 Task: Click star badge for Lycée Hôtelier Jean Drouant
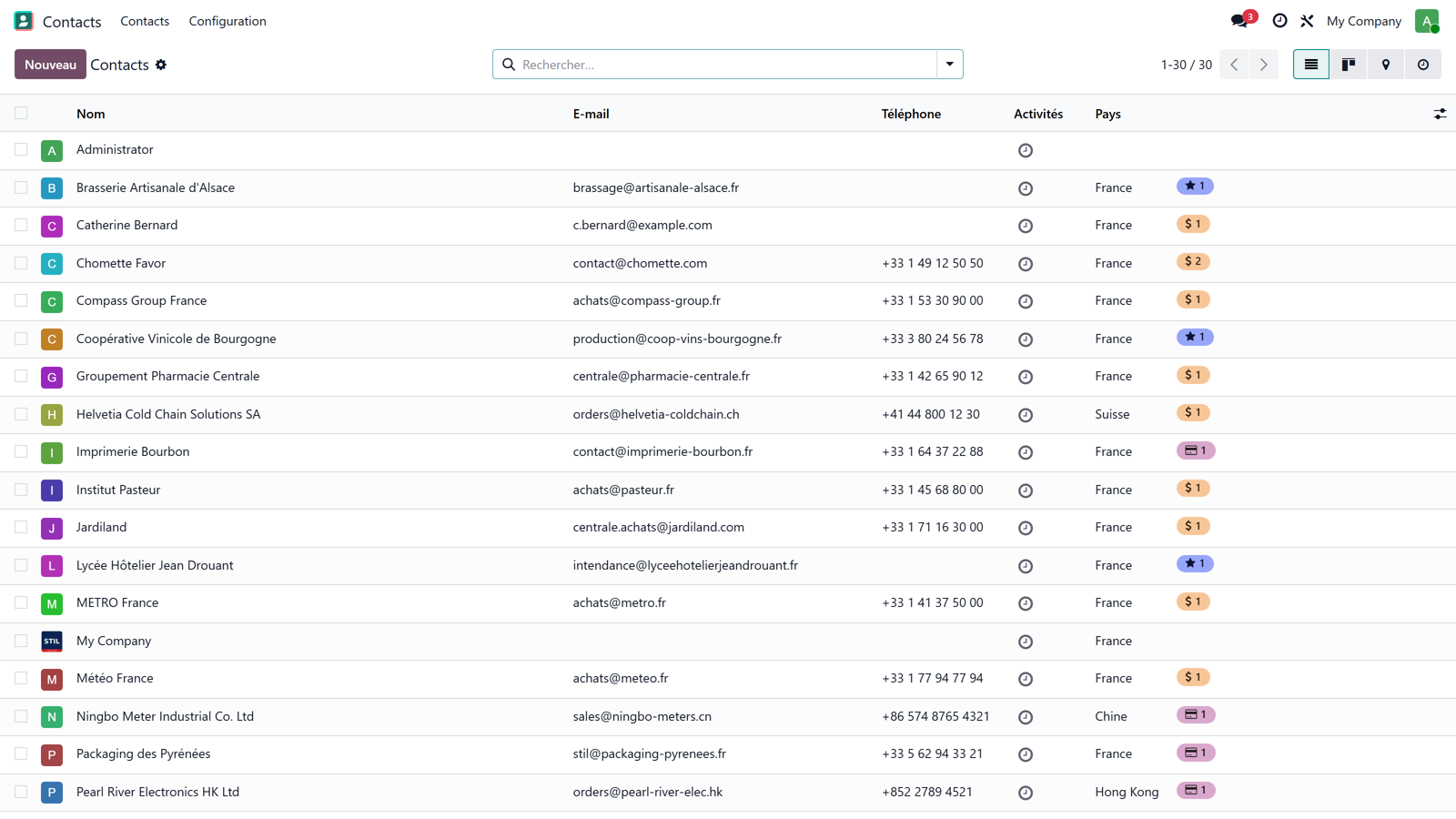pyautogui.click(x=1195, y=563)
